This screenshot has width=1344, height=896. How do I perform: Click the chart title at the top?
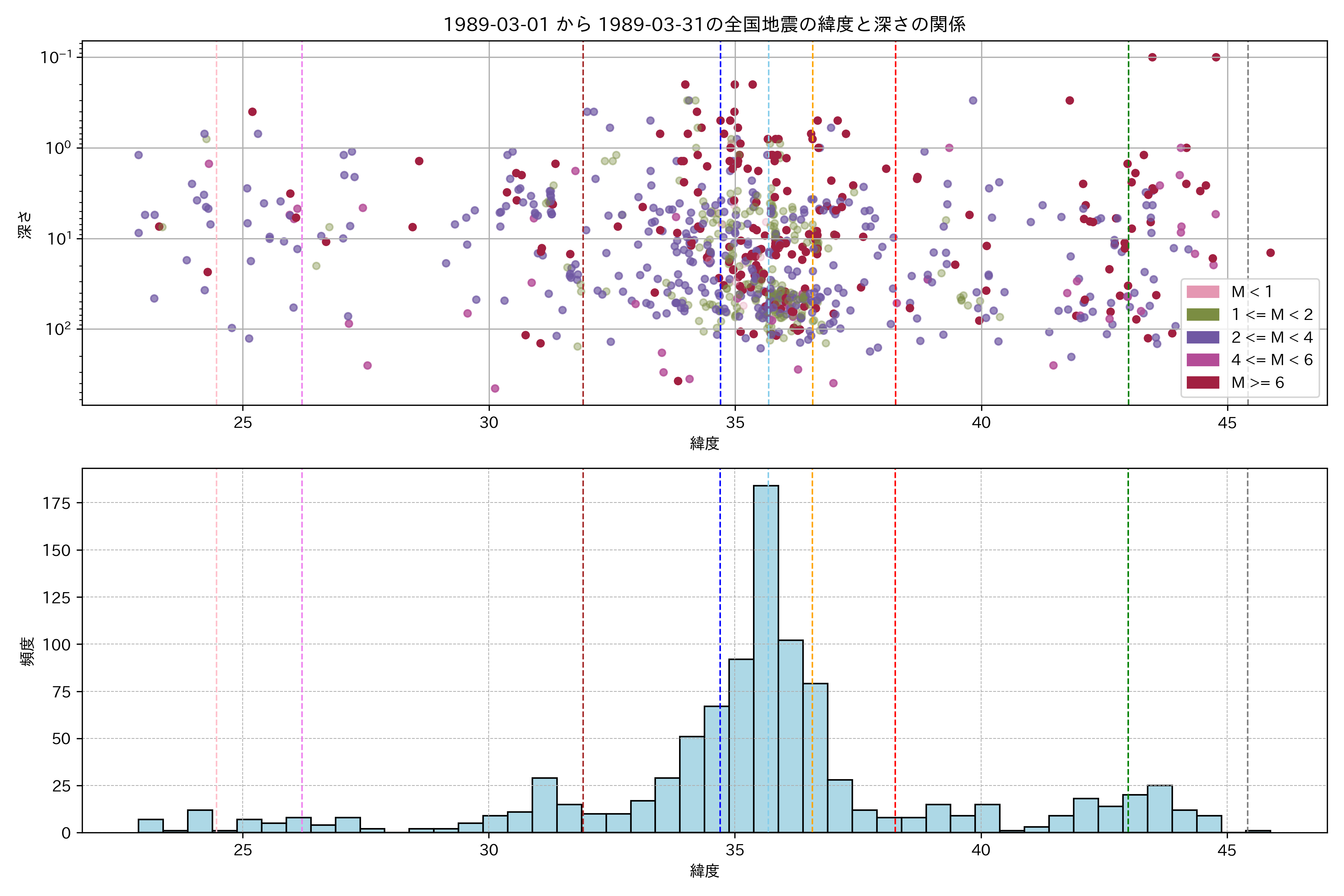point(704,25)
